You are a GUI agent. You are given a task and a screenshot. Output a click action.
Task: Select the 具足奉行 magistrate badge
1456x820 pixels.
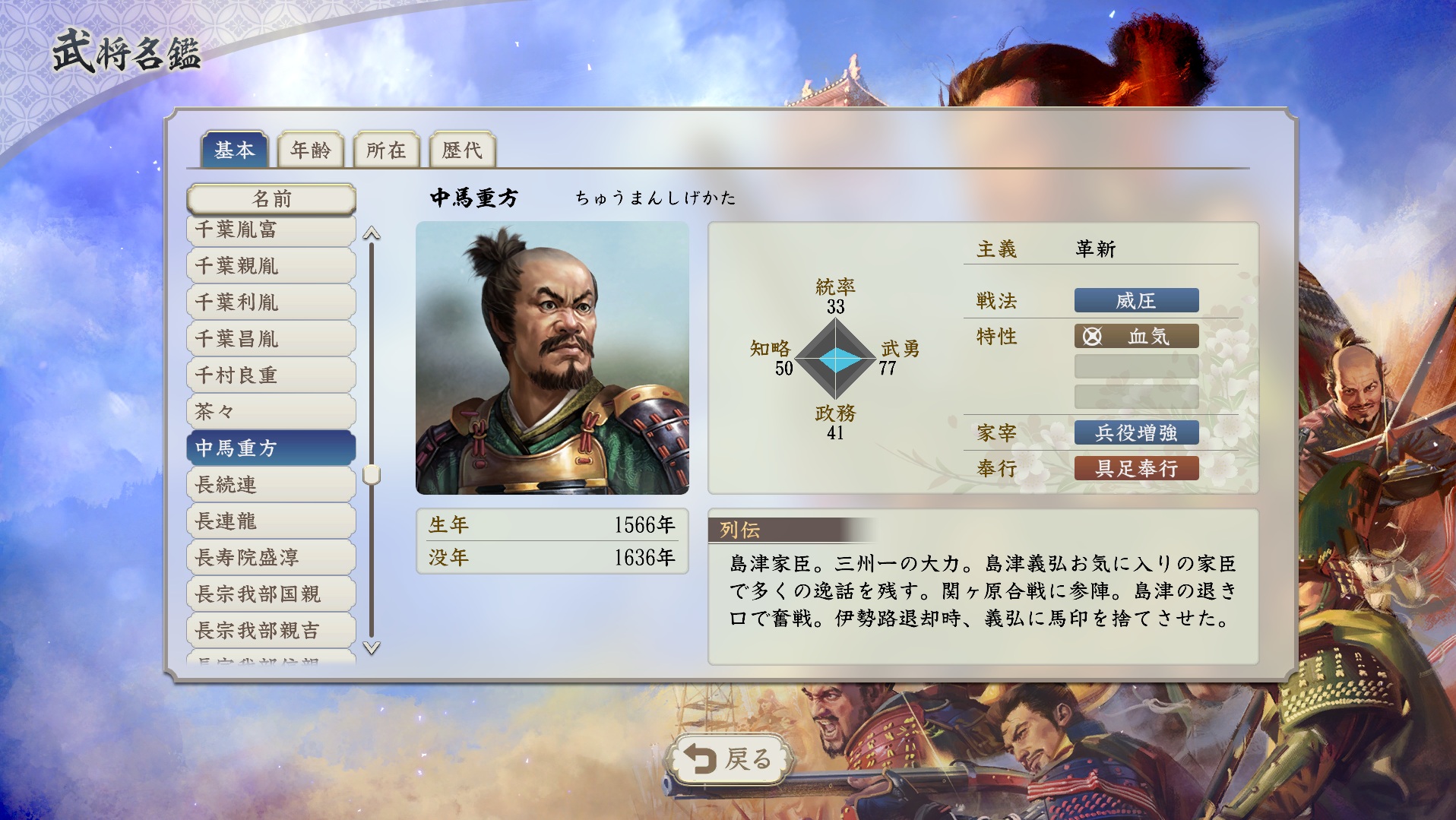click(1136, 468)
